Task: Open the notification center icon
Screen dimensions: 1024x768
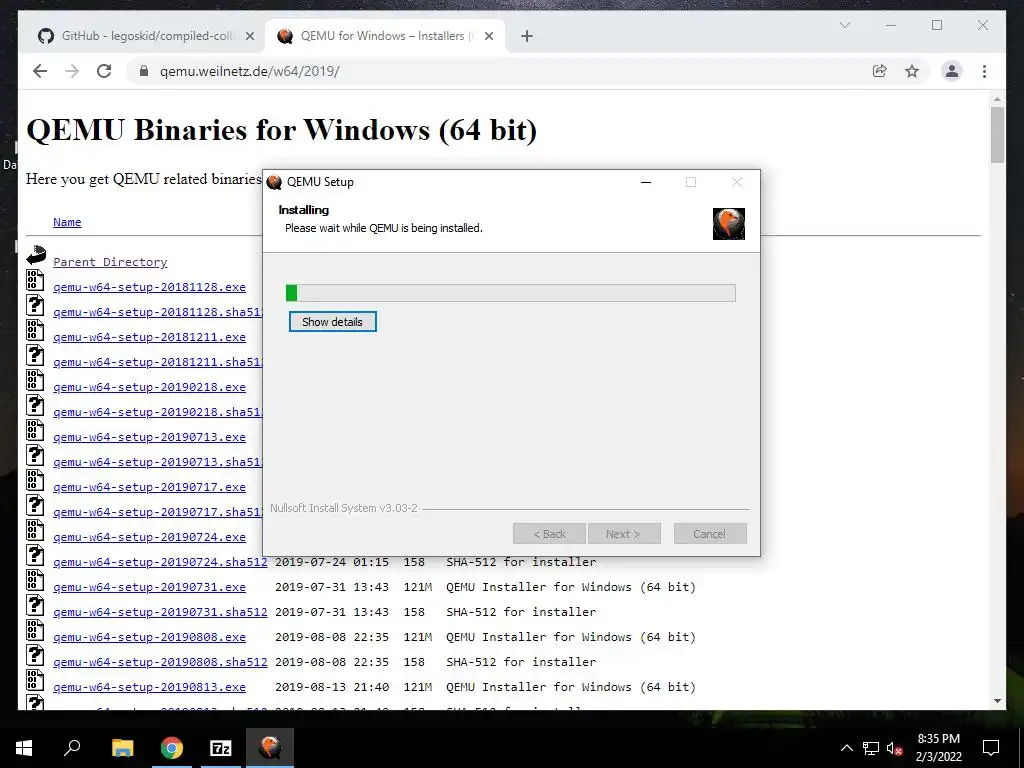Action: point(991,748)
